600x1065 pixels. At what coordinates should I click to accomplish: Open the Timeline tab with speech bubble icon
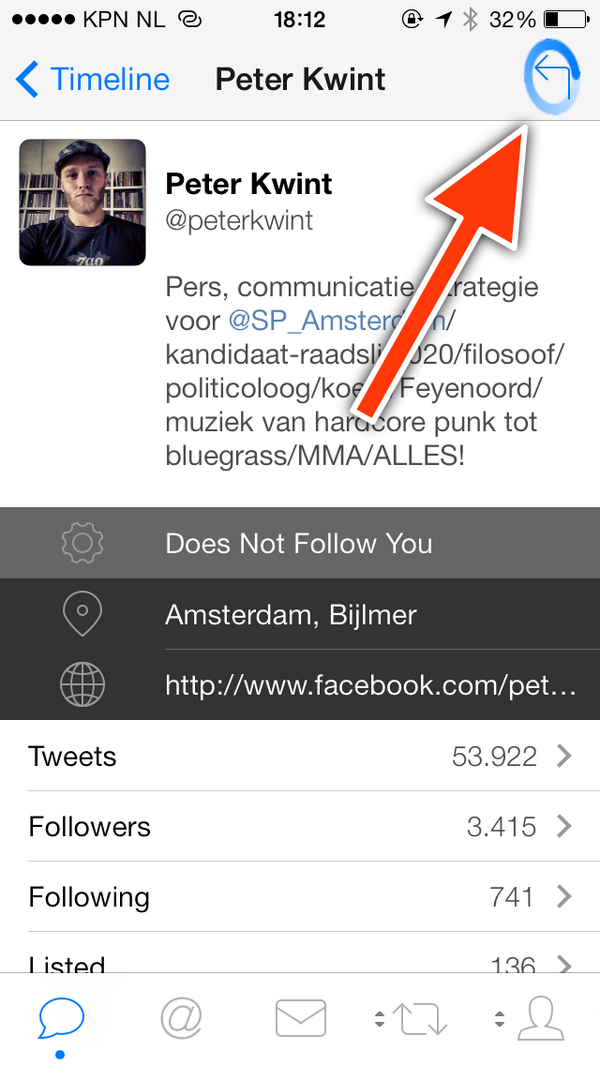[61, 1019]
